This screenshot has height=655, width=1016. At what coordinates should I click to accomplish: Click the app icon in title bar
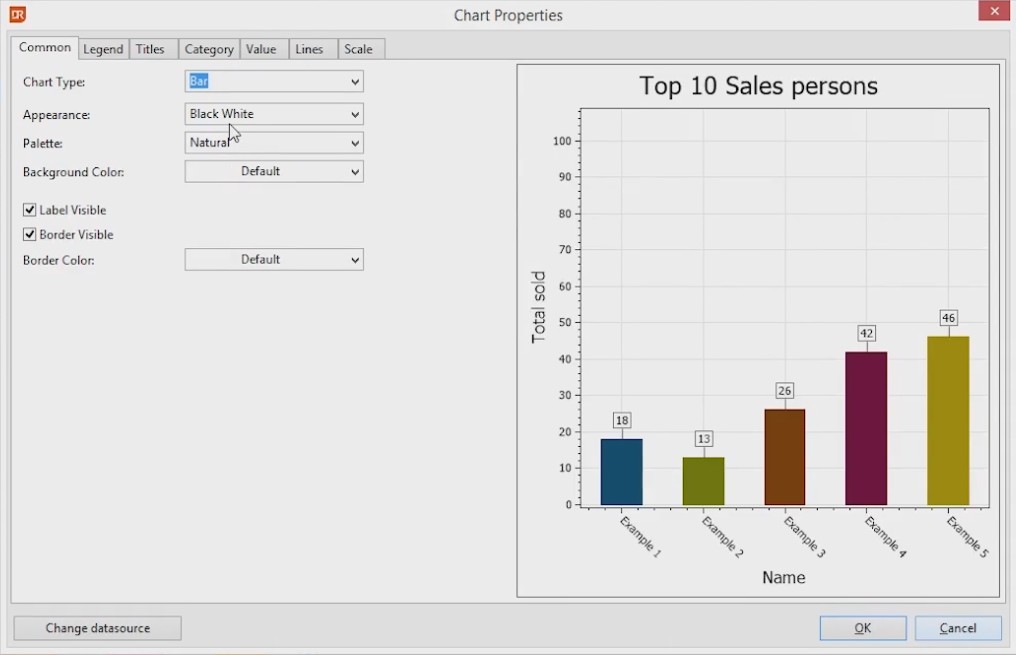click(x=17, y=15)
